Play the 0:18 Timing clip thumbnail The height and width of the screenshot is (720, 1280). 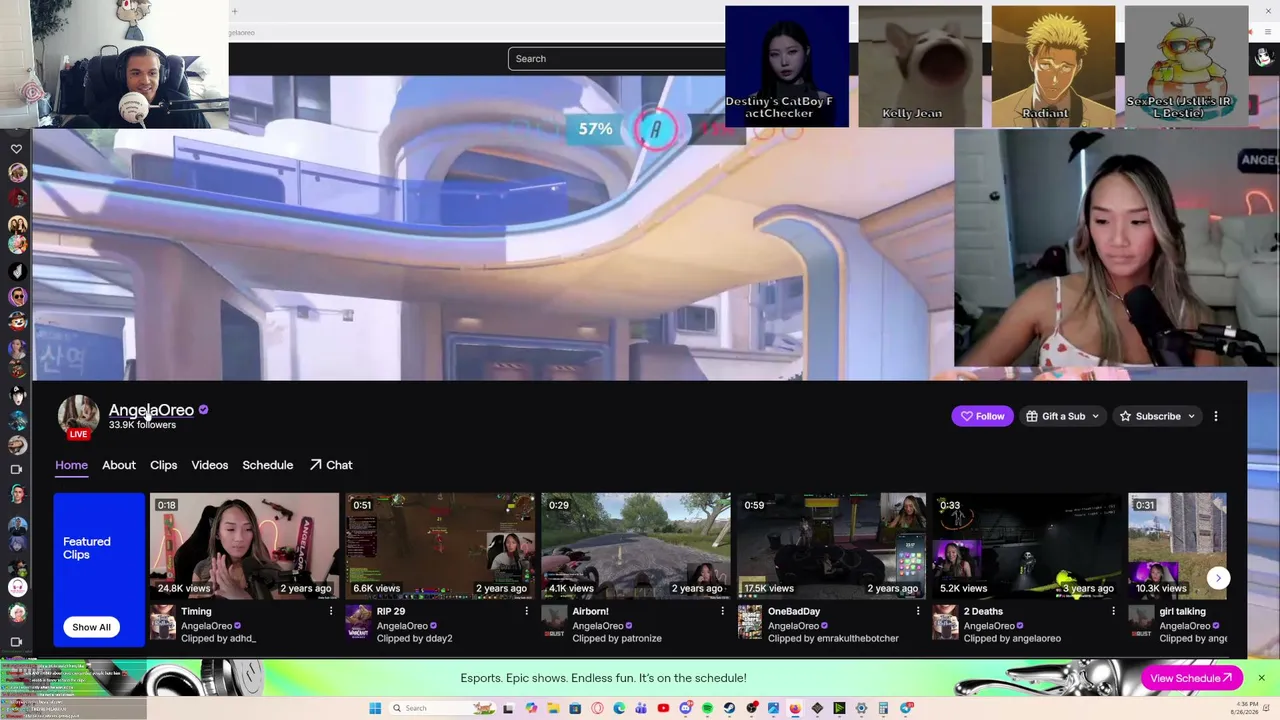[244, 546]
